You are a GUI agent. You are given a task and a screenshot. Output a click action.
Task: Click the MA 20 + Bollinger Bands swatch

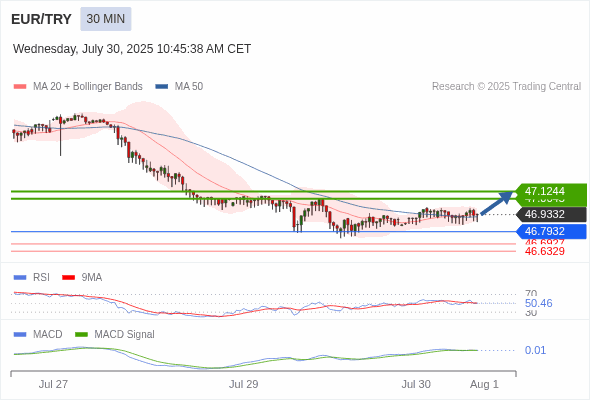point(20,87)
